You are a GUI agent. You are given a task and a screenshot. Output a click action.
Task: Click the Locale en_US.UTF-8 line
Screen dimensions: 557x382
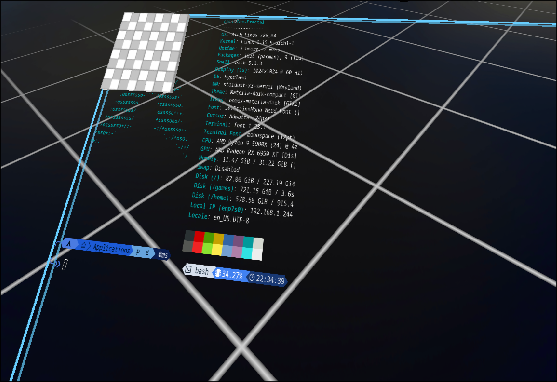click(219, 217)
